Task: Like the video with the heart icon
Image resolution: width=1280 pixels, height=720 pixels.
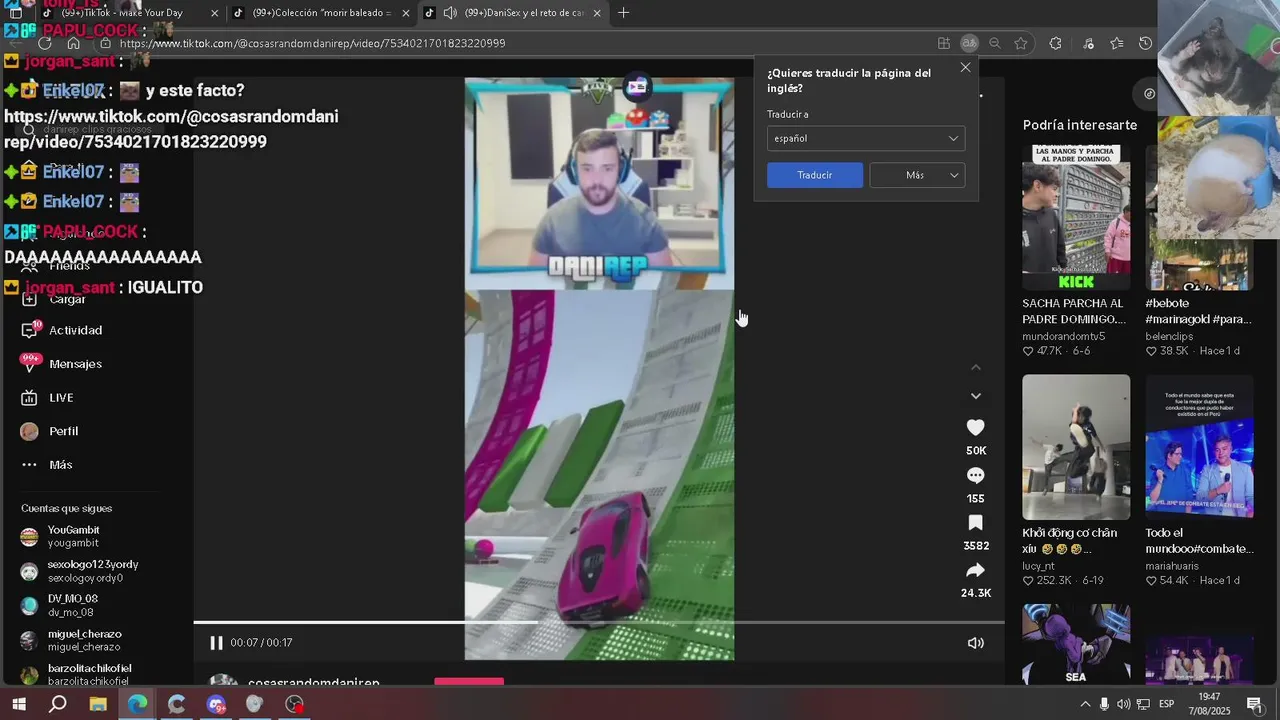Action: [975, 427]
